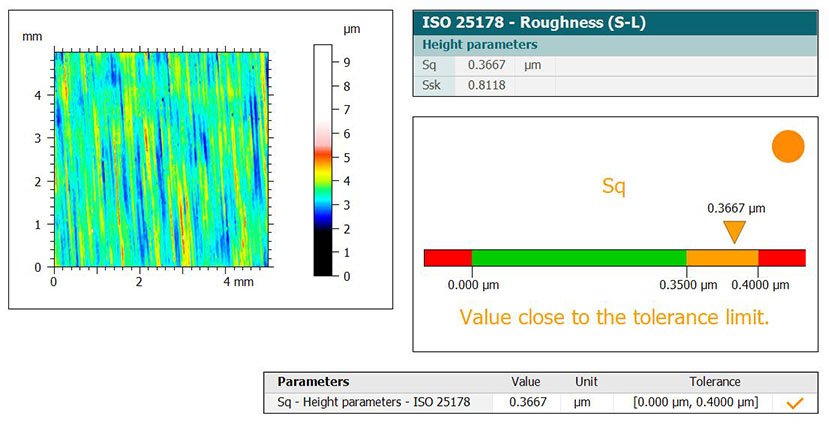
Task: Click the green section of tolerance bar
Action: (579, 258)
